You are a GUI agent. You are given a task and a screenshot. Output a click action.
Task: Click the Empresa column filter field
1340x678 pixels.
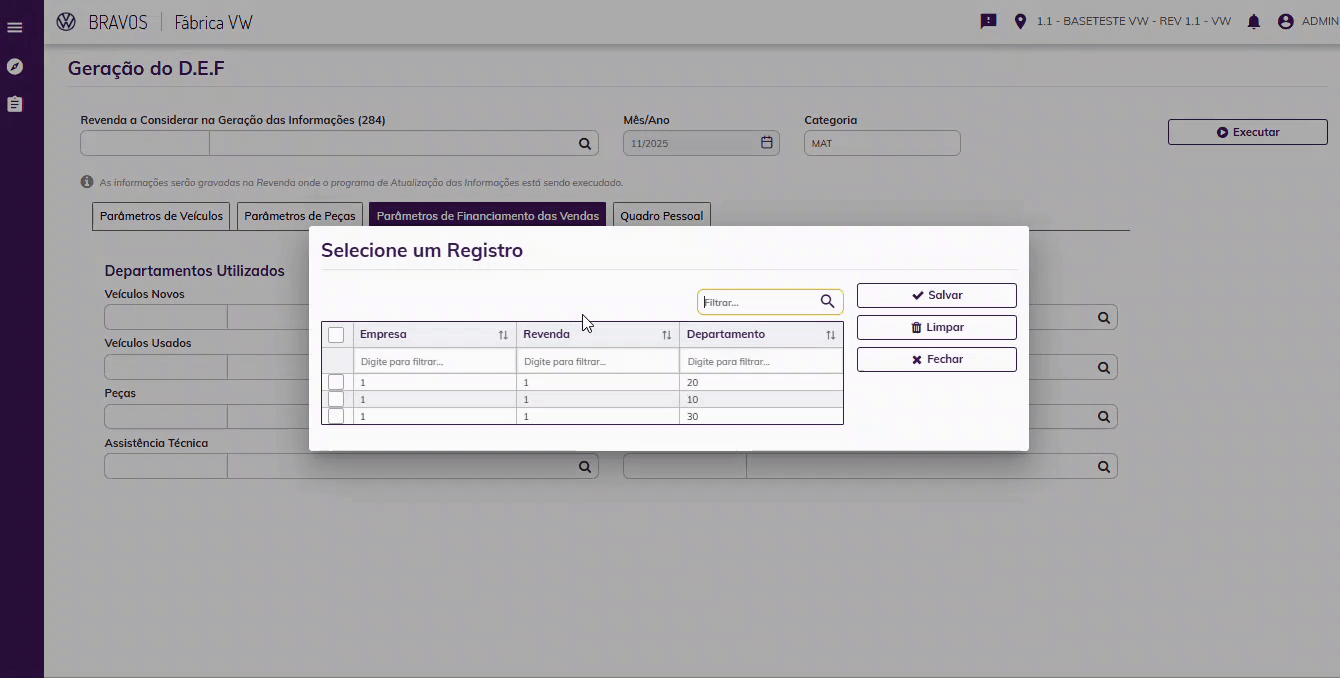435,361
